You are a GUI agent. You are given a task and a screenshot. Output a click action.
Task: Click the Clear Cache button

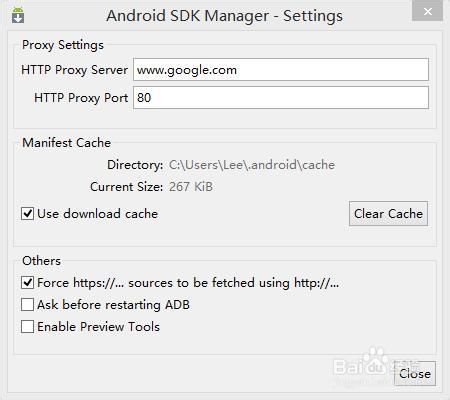point(388,214)
